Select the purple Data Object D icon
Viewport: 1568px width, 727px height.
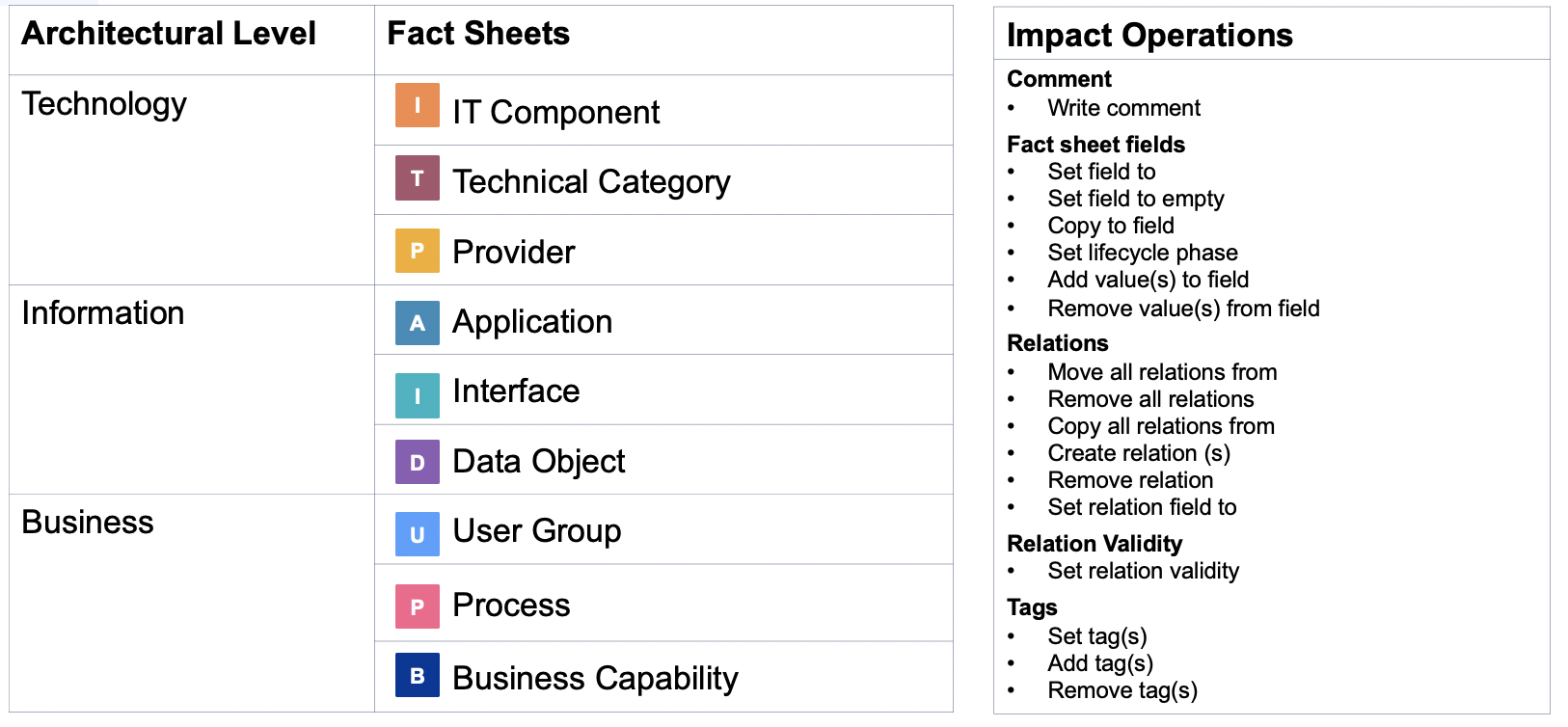pos(417,462)
